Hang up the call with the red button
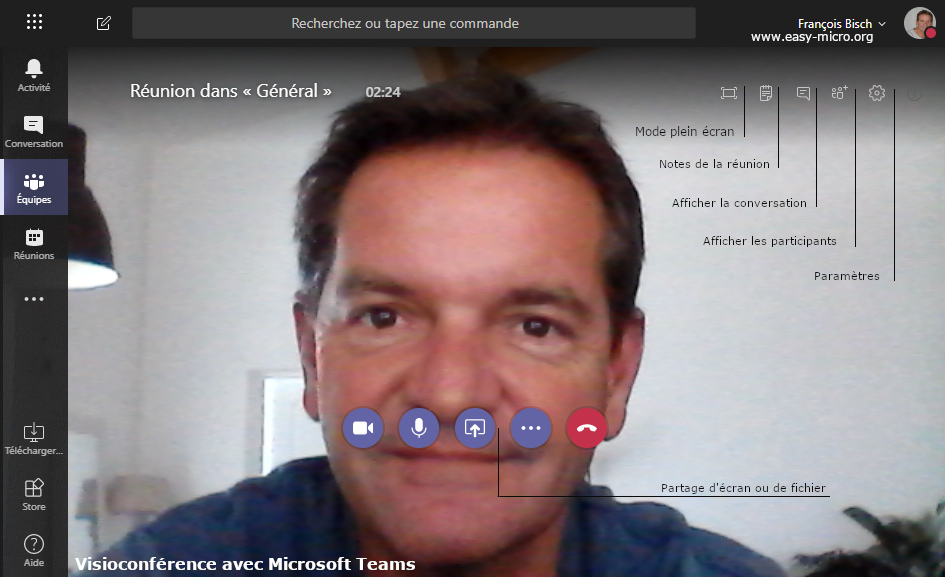 (586, 427)
